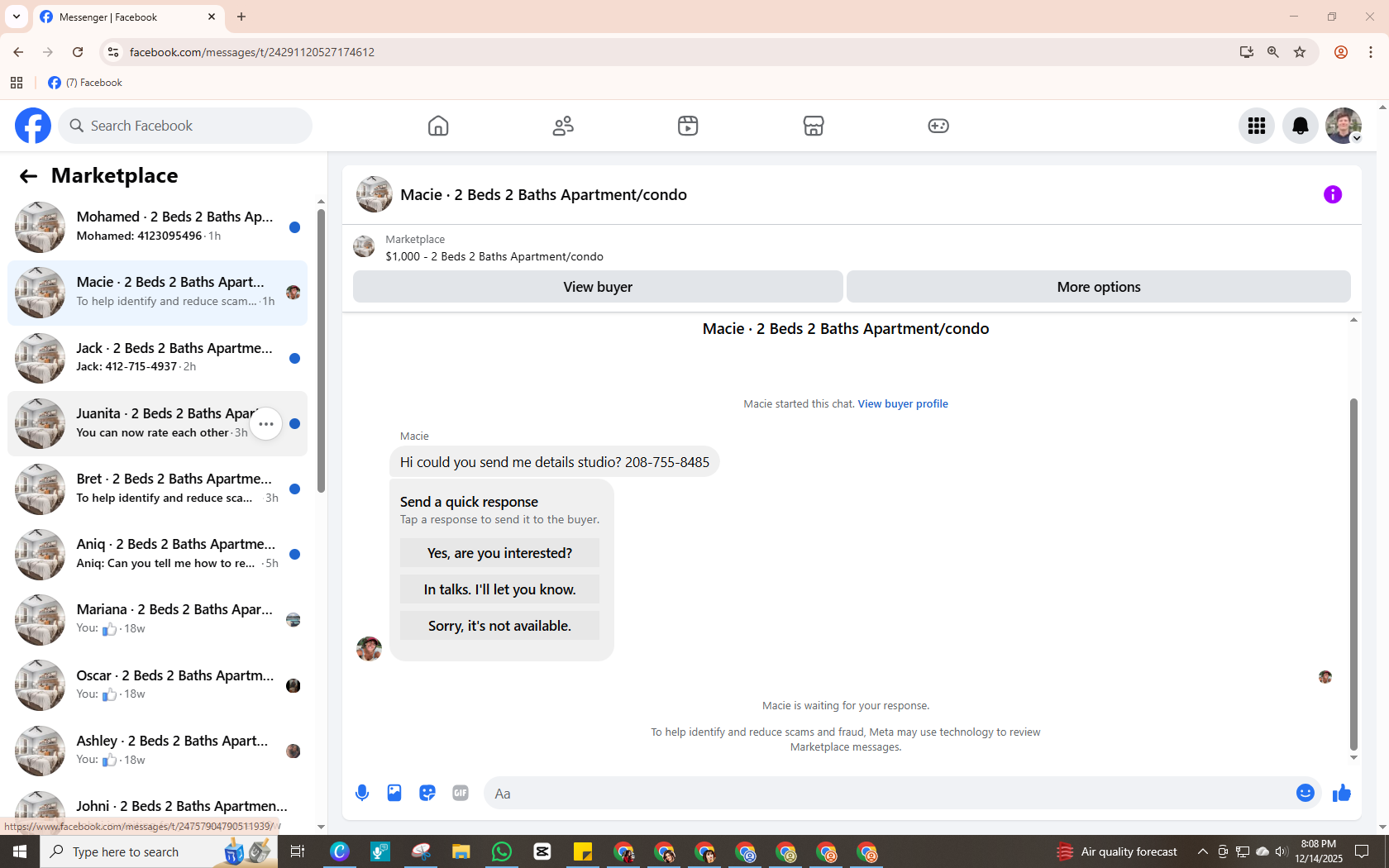Open View buyer profile link
The image size is (1389, 868).
903,404
